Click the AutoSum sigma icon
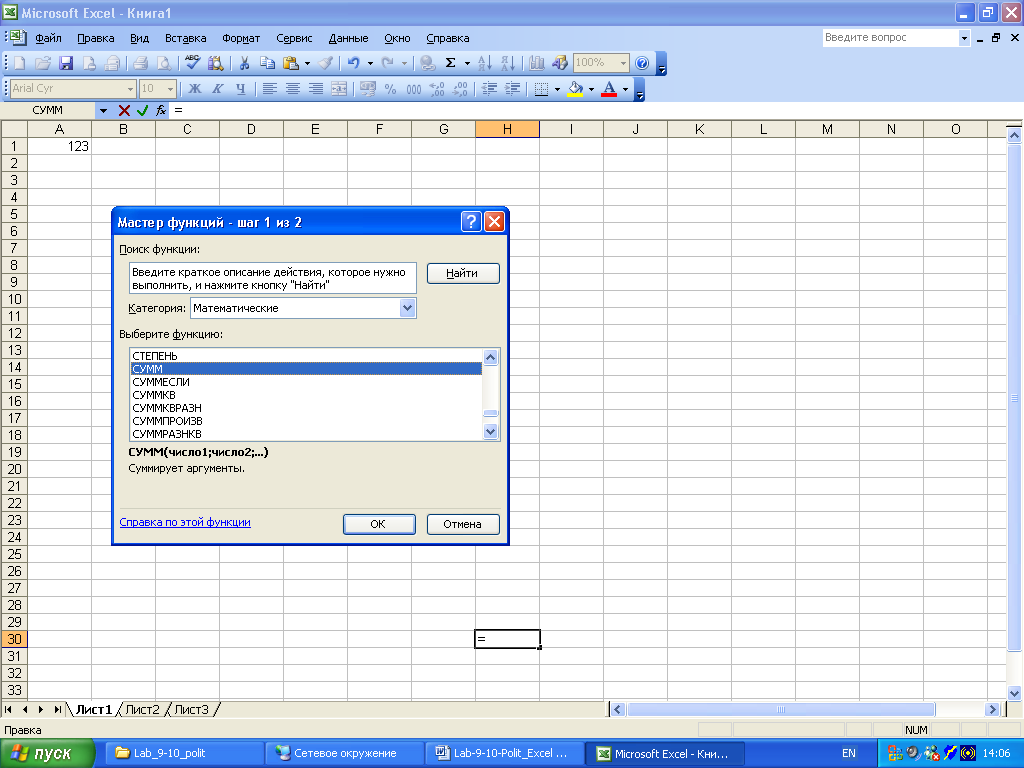The image size is (1024, 768). (x=450, y=63)
